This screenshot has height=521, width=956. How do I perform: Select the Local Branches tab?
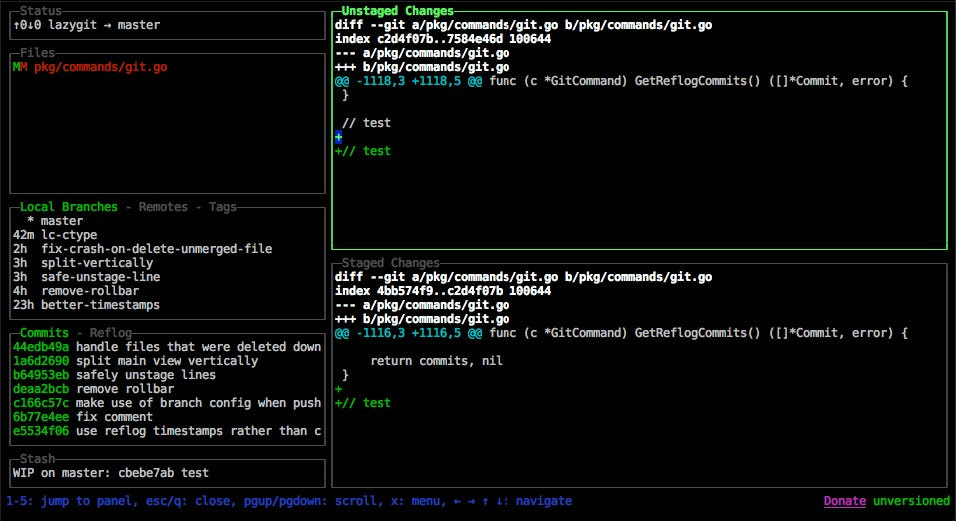[x=68, y=207]
